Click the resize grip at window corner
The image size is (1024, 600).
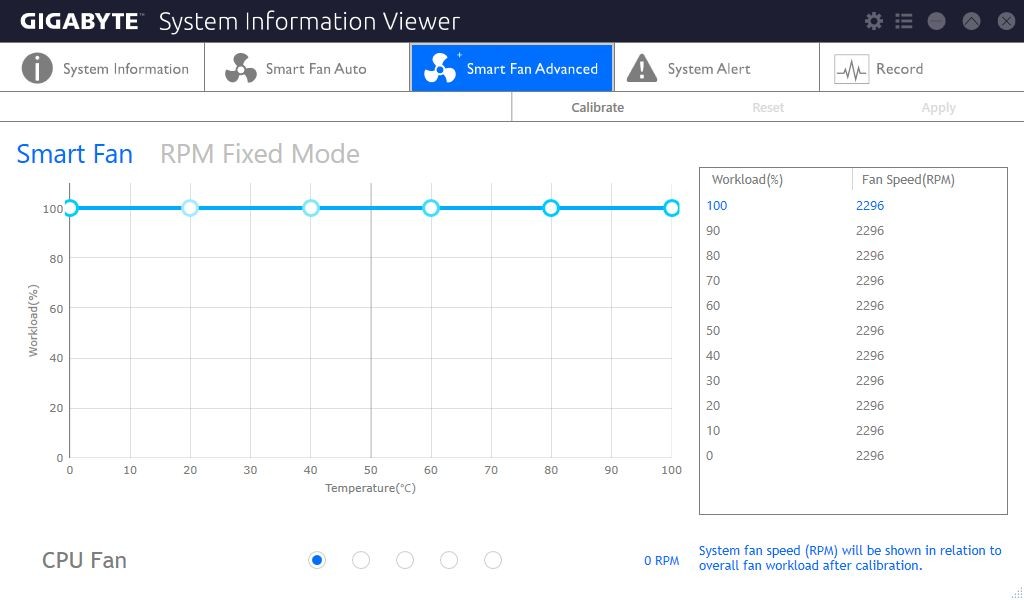tap(1017, 593)
